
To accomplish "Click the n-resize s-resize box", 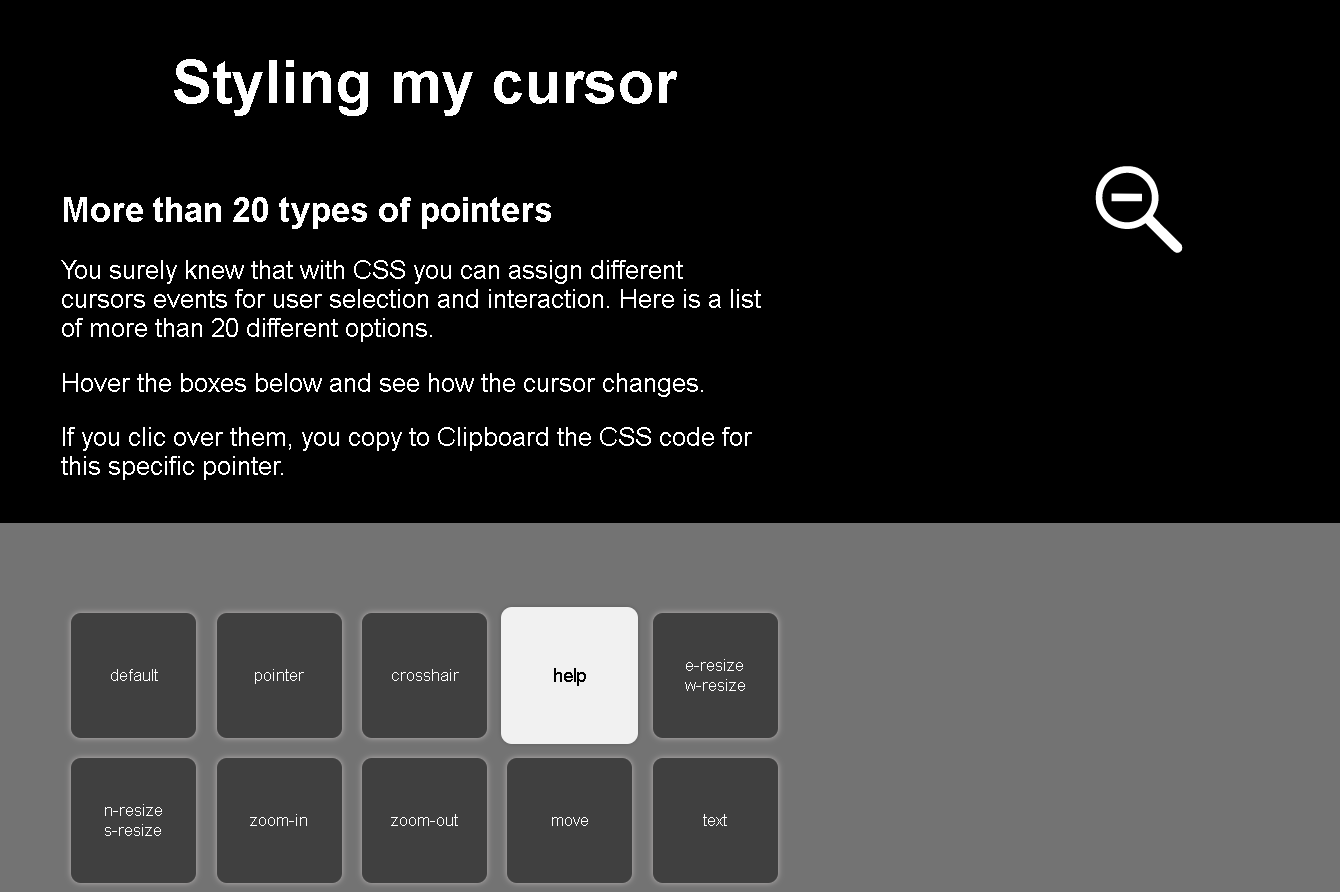I will click(133, 820).
